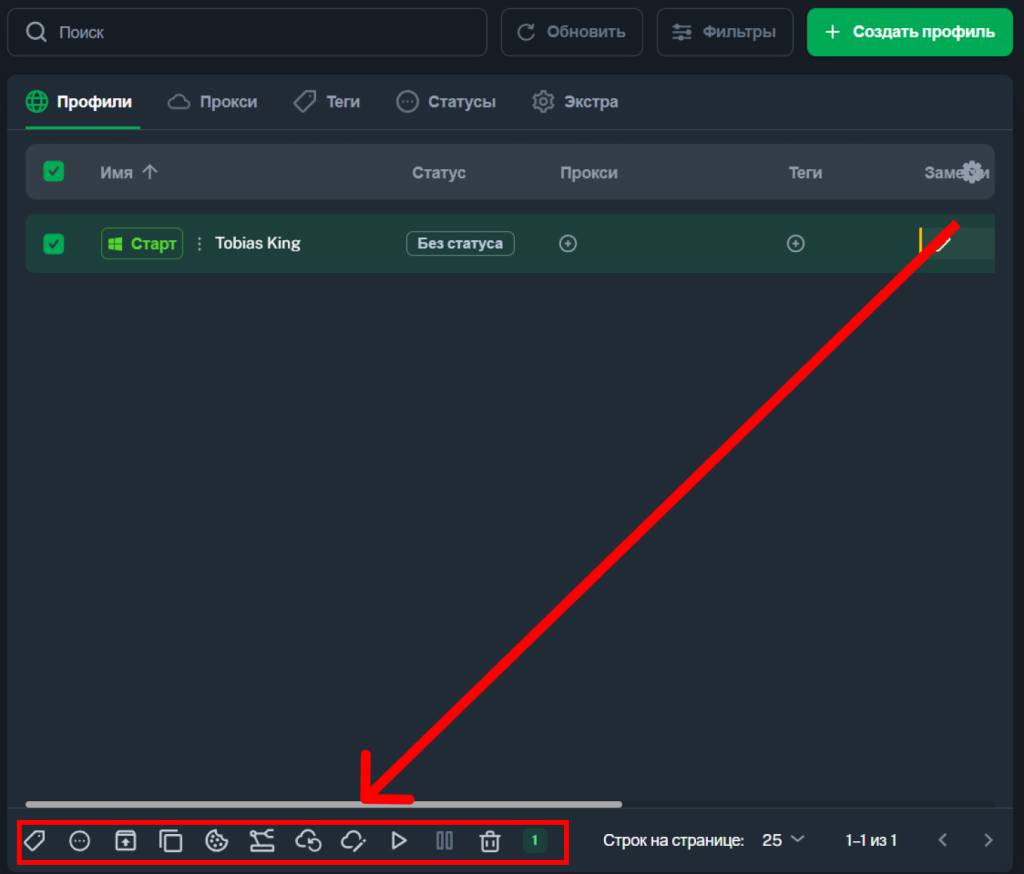Click the duplicate profiles icon
The width and height of the screenshot is (1024, 874).
(171, 841)
